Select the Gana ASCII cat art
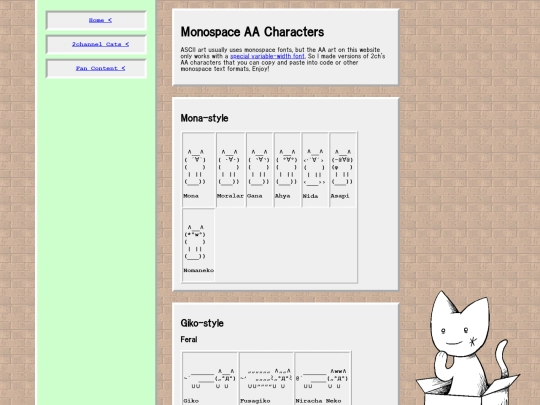 click(259, 167)
